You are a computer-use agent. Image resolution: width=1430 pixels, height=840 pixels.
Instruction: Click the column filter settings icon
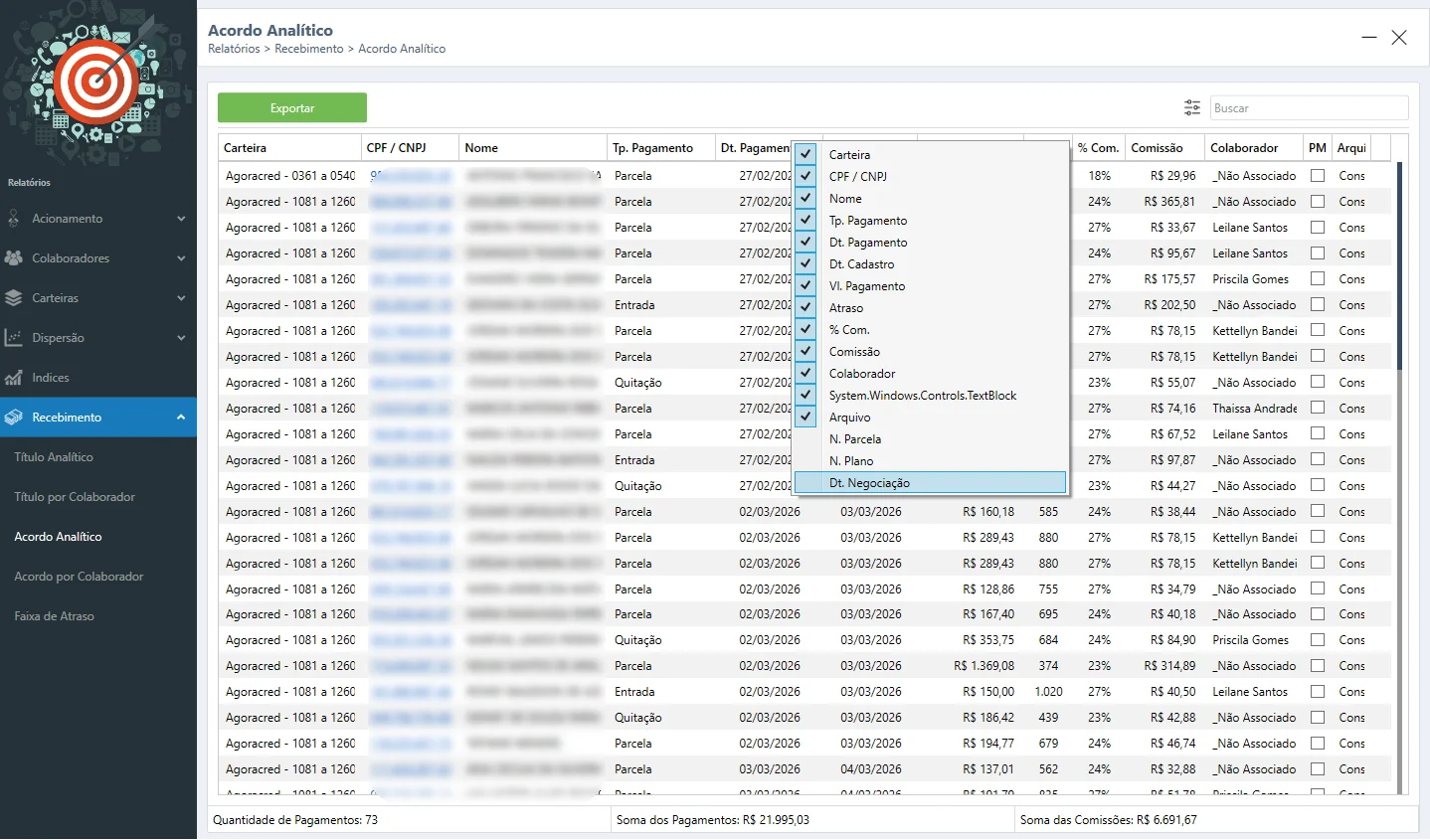click(1191, 107)
